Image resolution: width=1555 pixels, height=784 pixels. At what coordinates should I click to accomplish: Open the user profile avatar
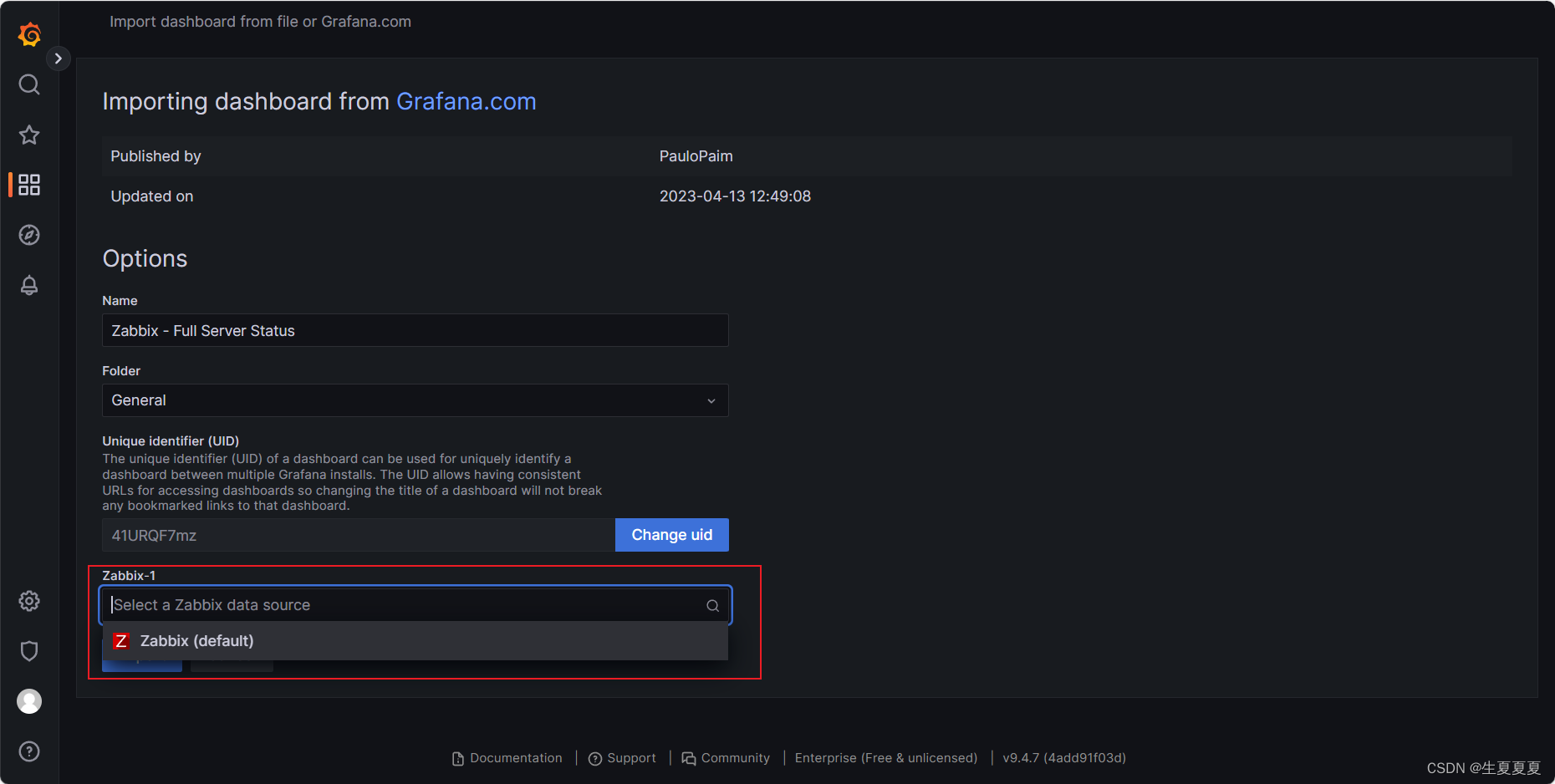click(x=29, y=701)
